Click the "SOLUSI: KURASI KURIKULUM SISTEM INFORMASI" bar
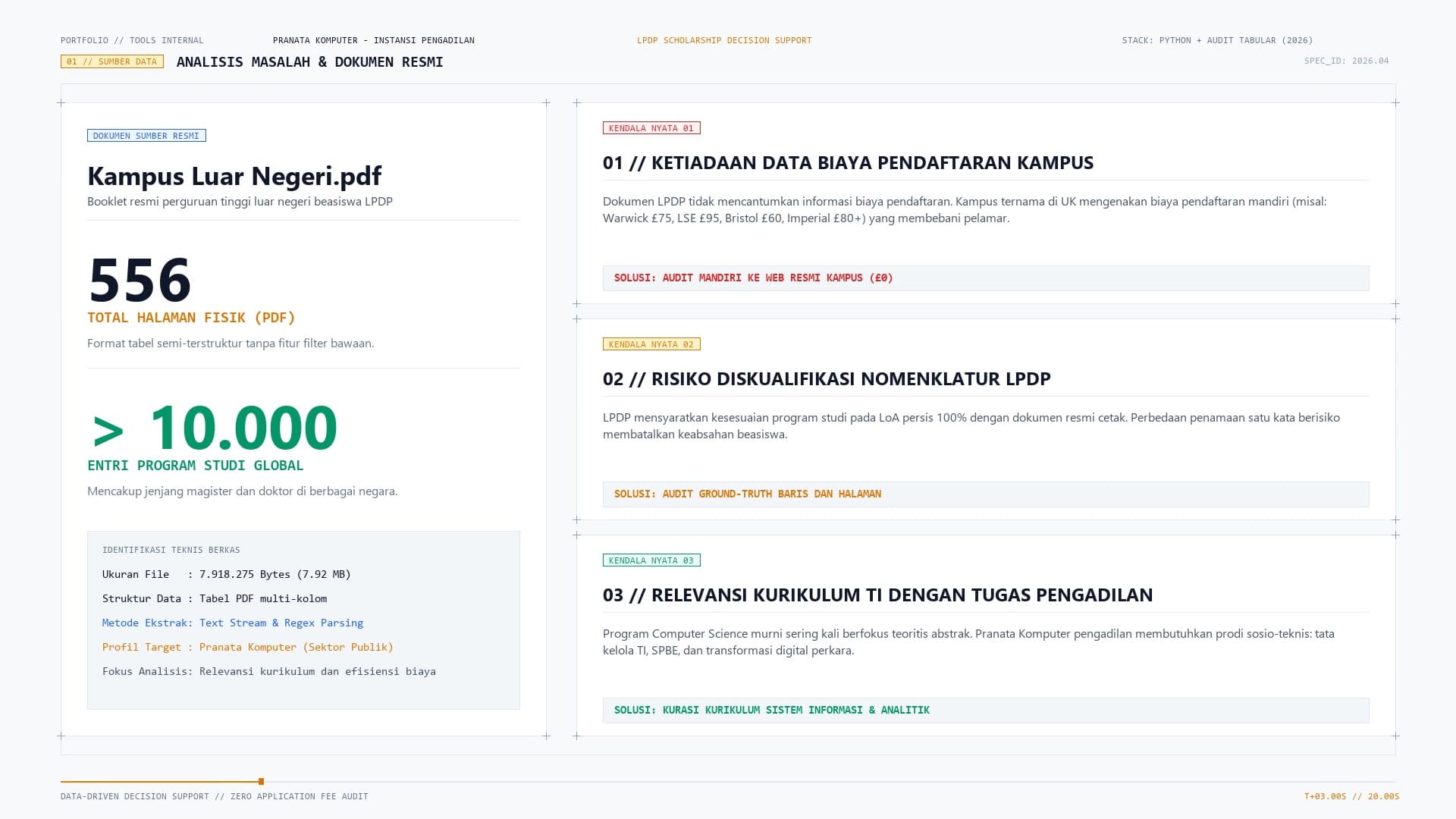This screenshot has height=819, width=1456. (x=986, y=711)
